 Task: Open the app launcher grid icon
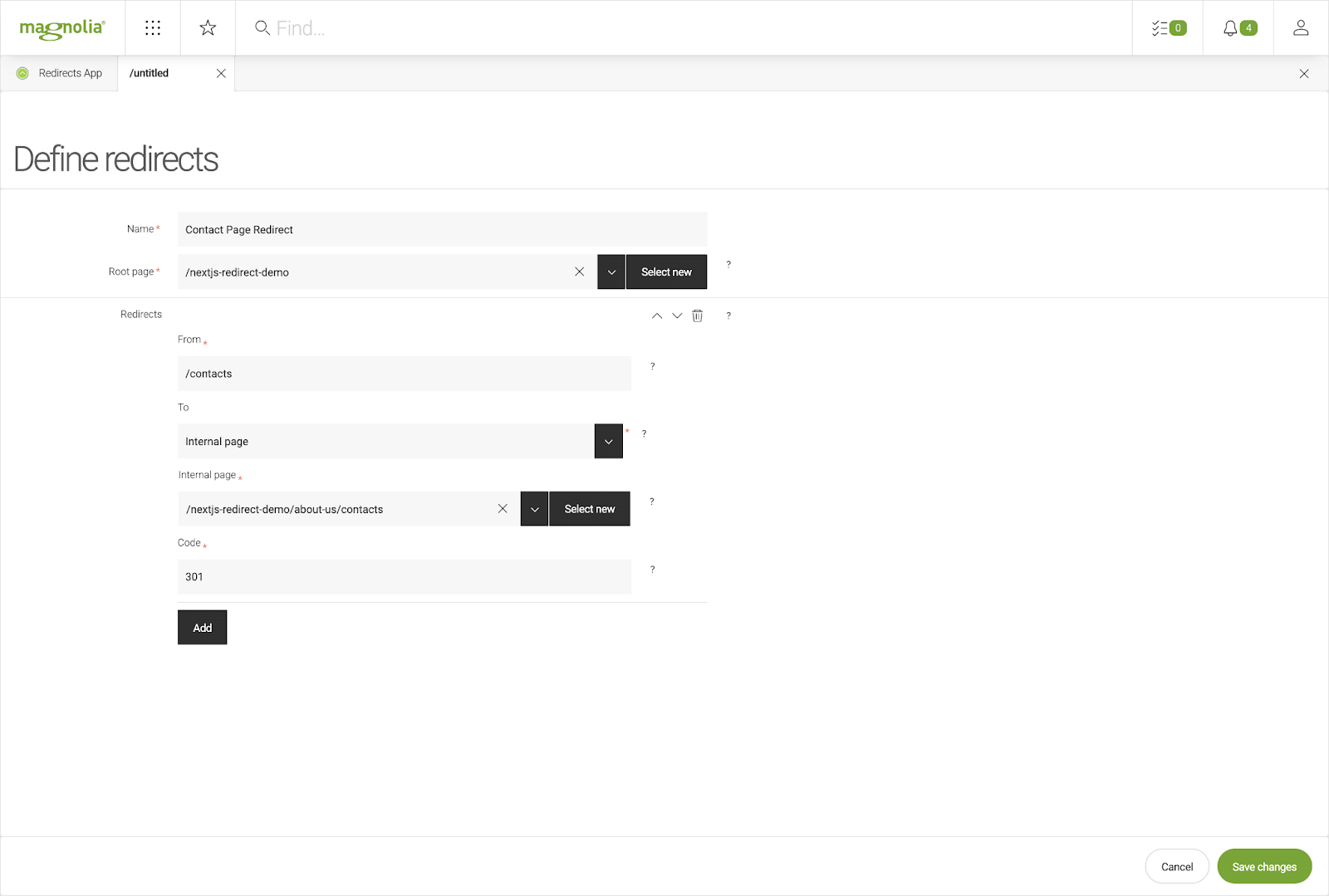click(153, 27)
